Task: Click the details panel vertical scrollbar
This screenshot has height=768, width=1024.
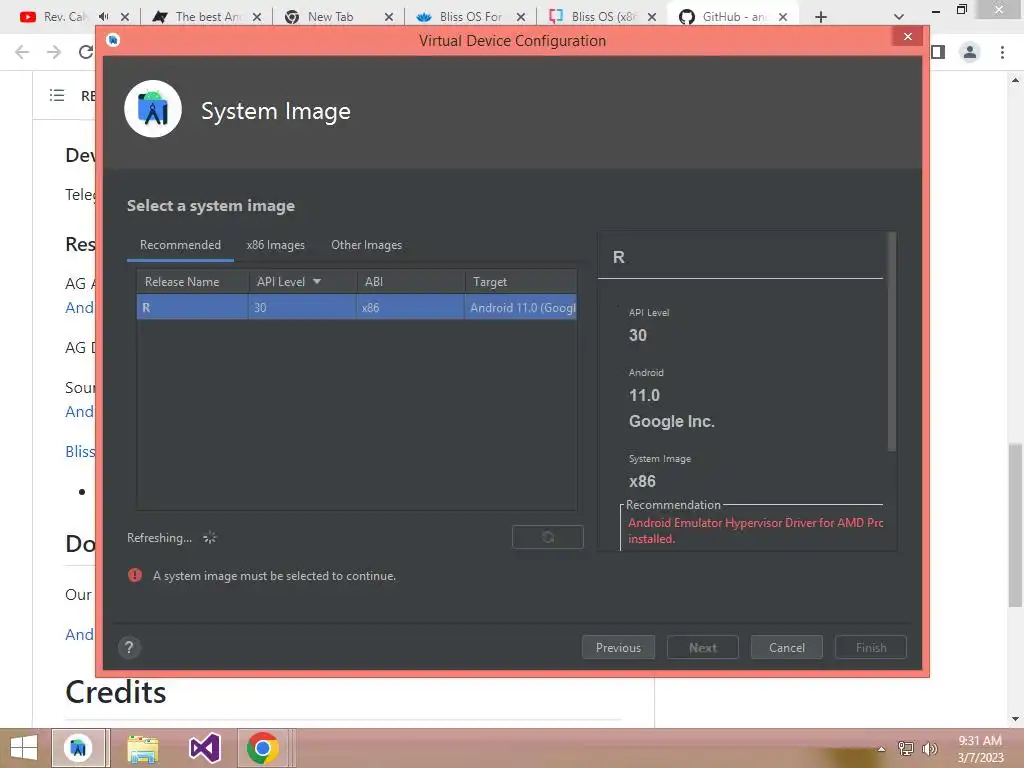Action: [x=891, y=342]
